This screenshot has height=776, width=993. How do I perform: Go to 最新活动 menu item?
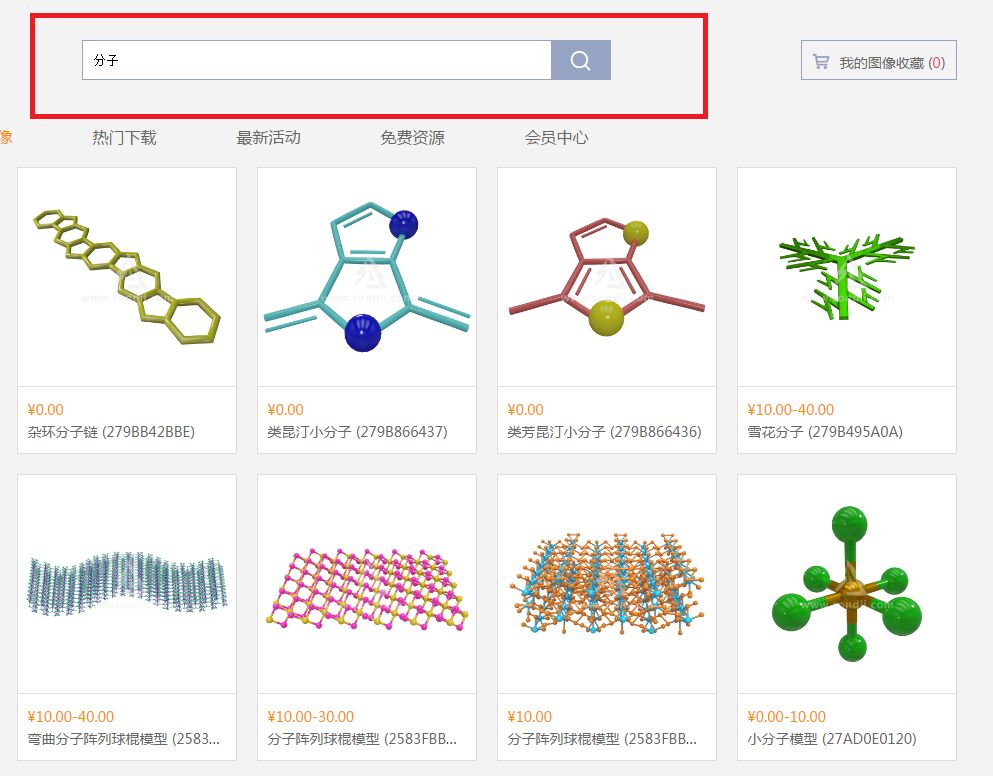(x=268, y=138)
